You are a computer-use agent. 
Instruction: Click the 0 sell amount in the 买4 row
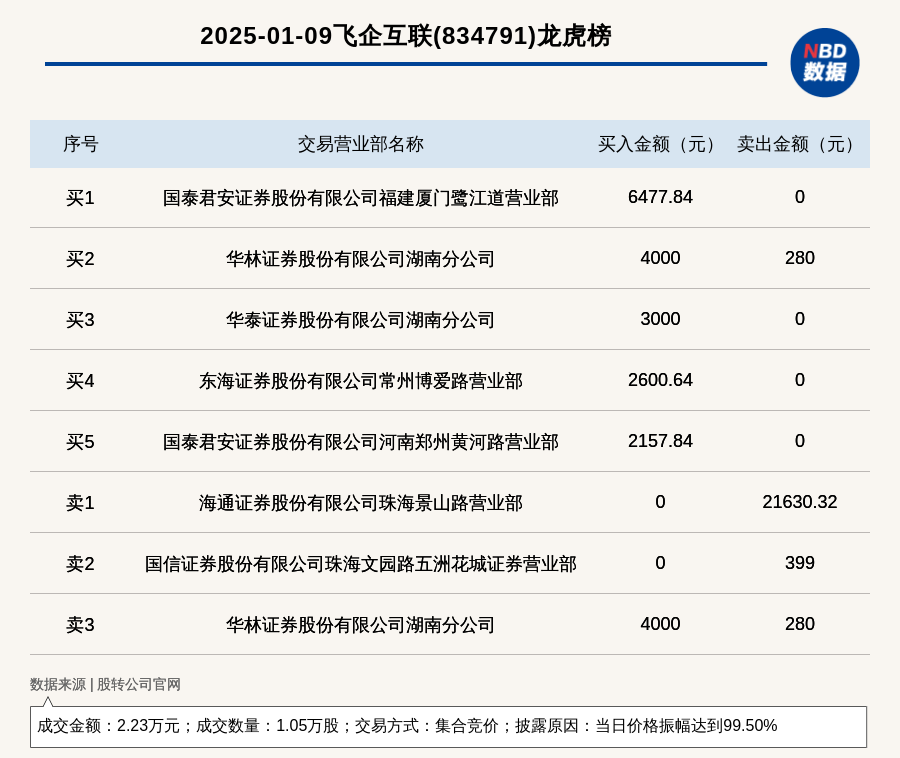[x=800, y=379]
